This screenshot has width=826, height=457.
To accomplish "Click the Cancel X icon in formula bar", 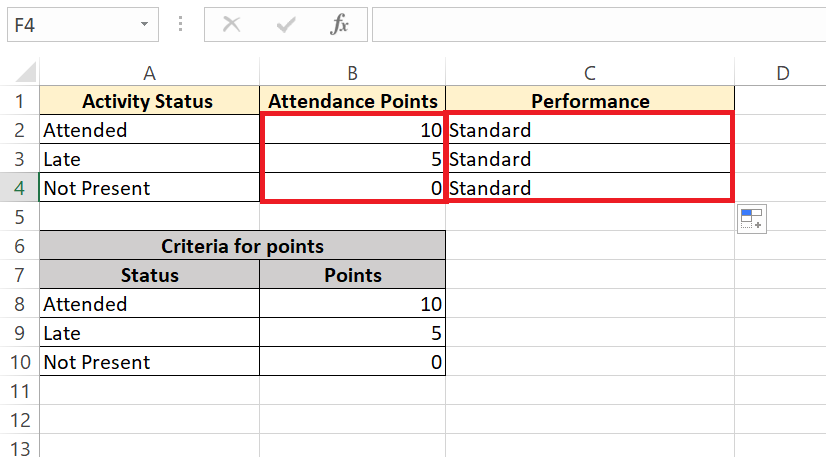I will [x=231, y=24].
